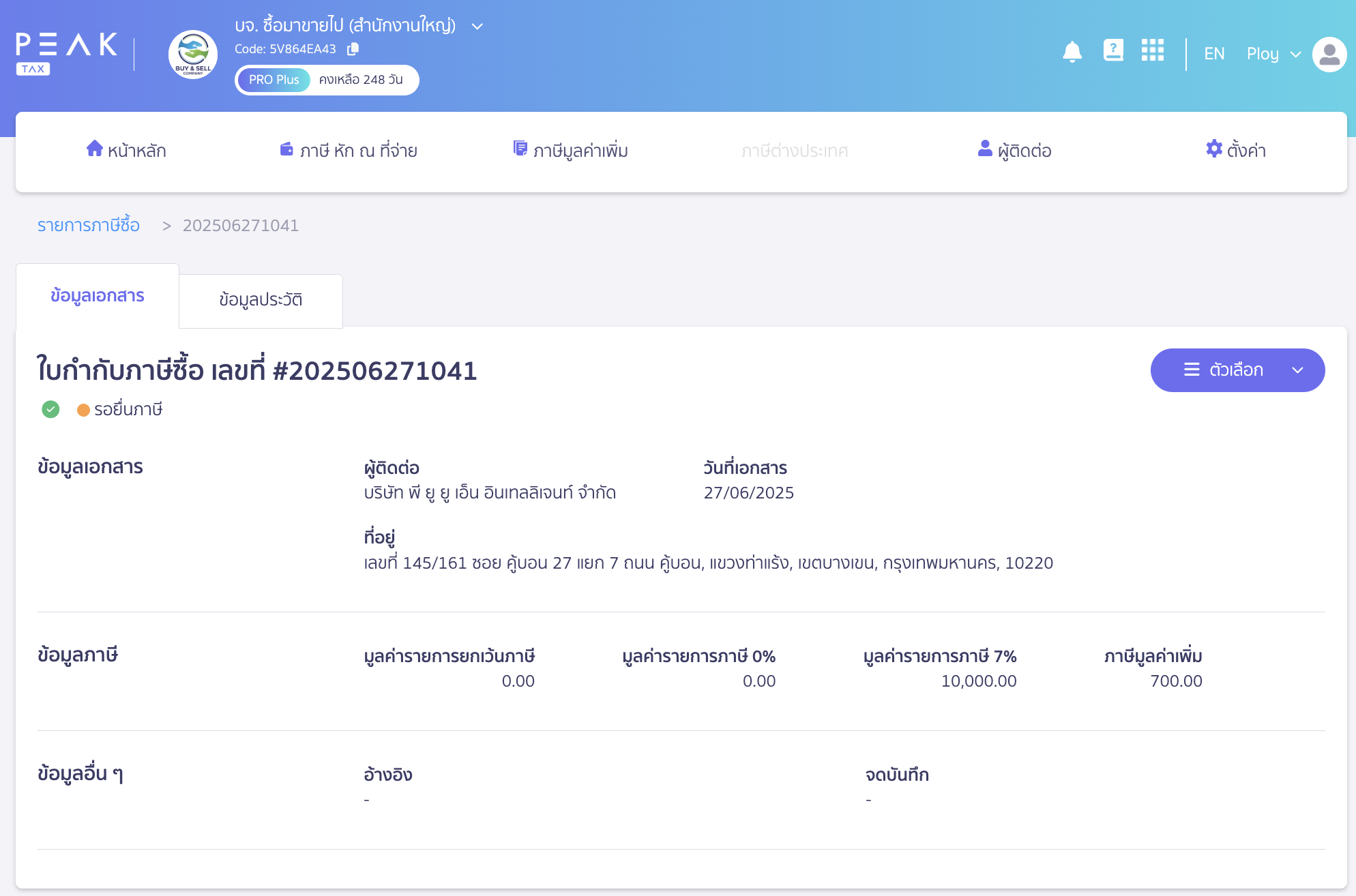Select the ข้อมูลเอกสาร tab
This screenshot has height=896, width=1356.
pos(98,296)
